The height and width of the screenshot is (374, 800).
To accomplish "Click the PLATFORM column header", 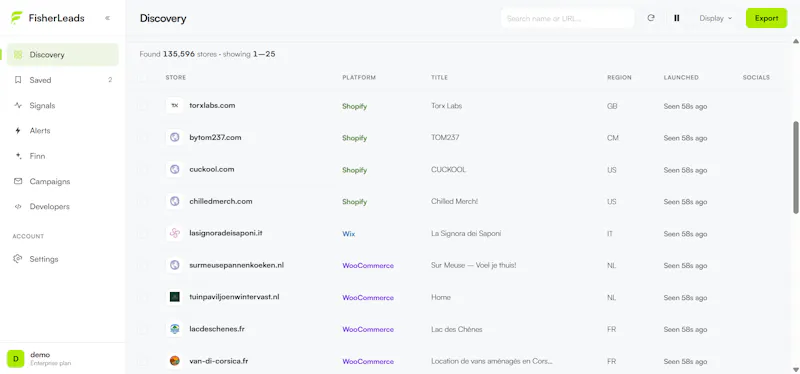I will 359,78.
